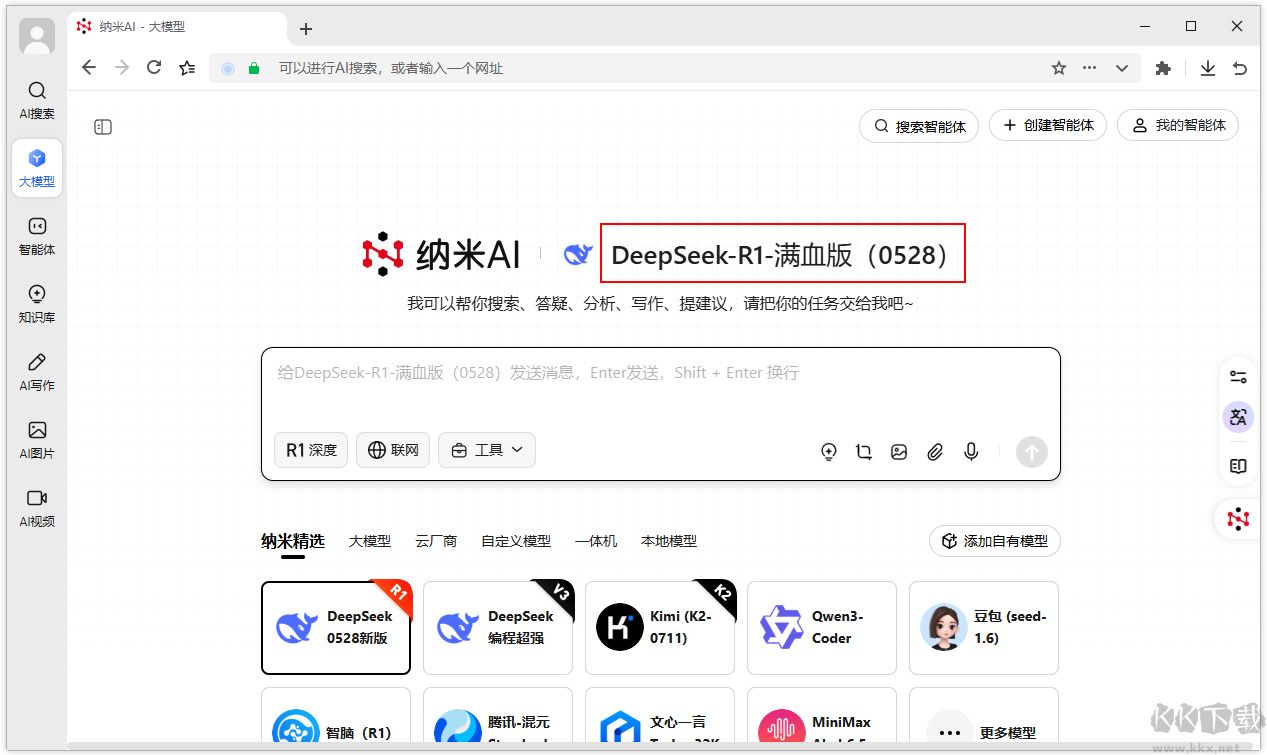Take a screenshot using the crop icon

pos(863,452)
